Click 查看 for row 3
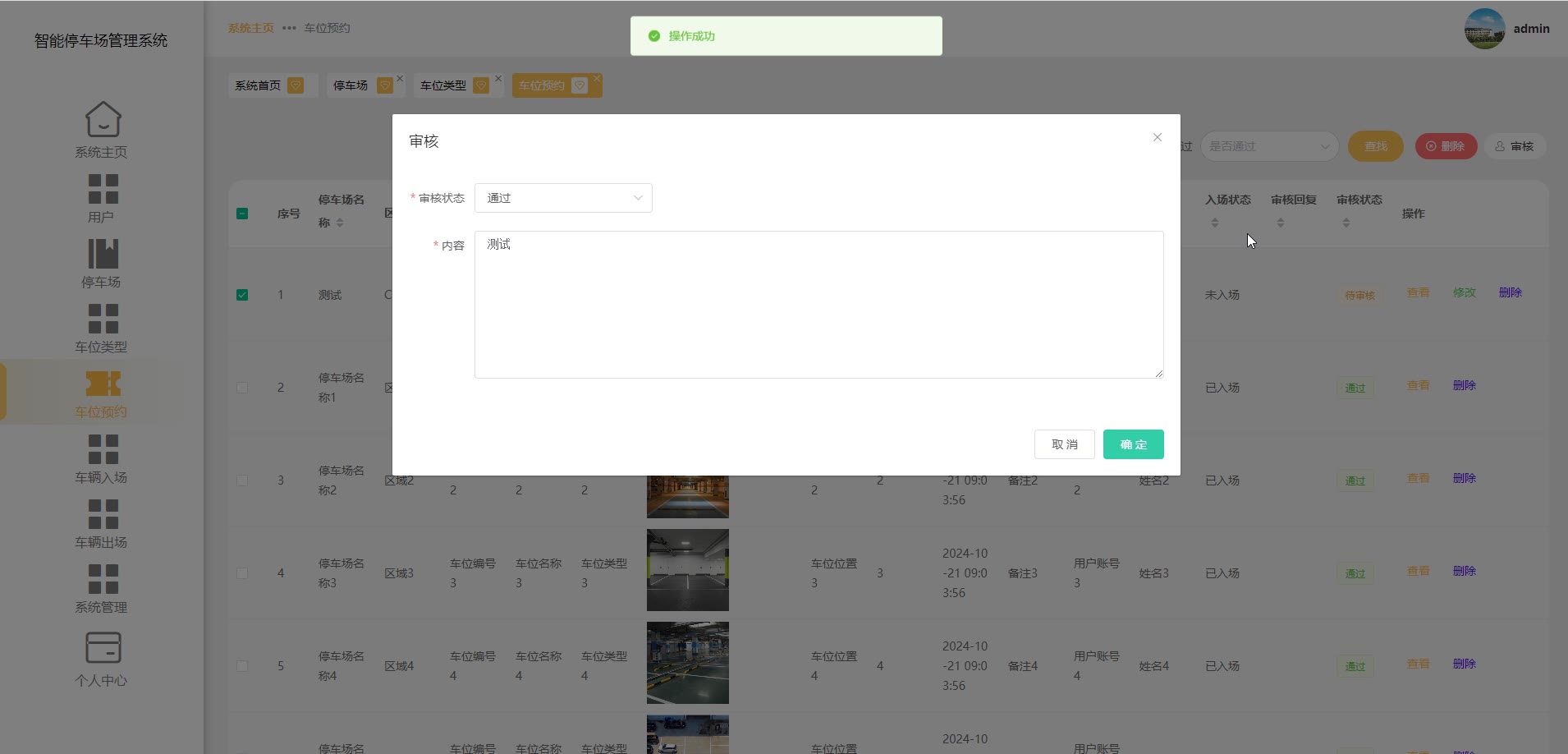1568x754 pixels. (x=1419, y=478)
